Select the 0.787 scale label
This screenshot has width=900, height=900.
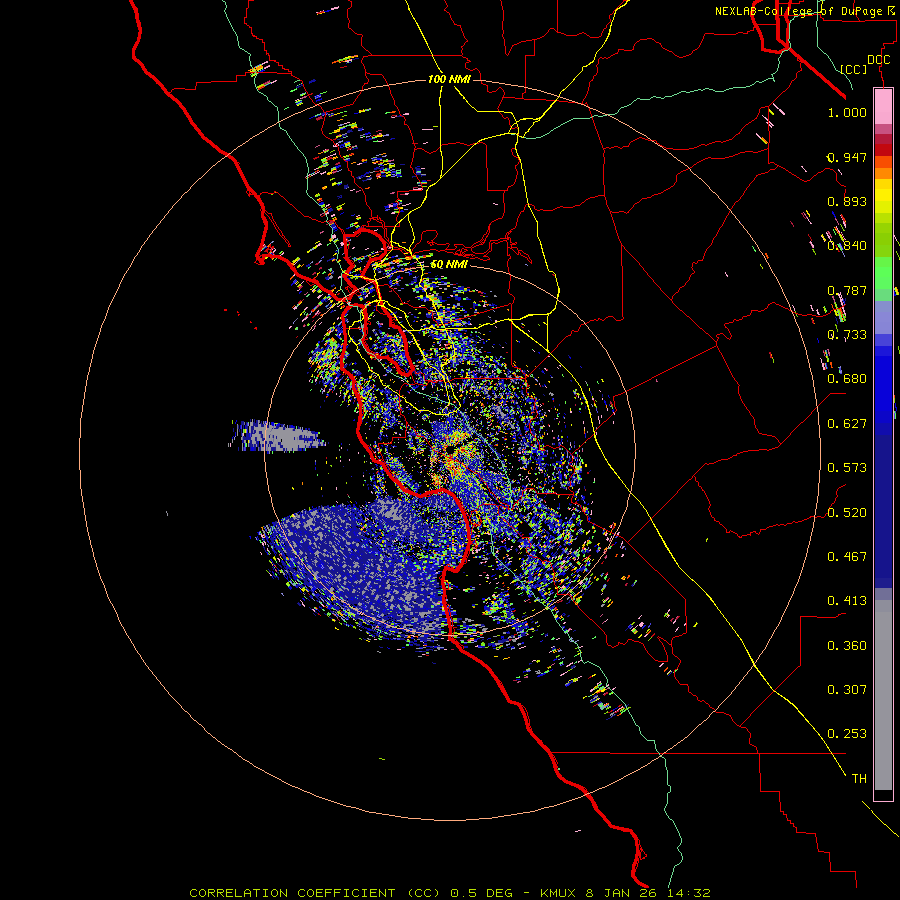(x=847, y=290)
